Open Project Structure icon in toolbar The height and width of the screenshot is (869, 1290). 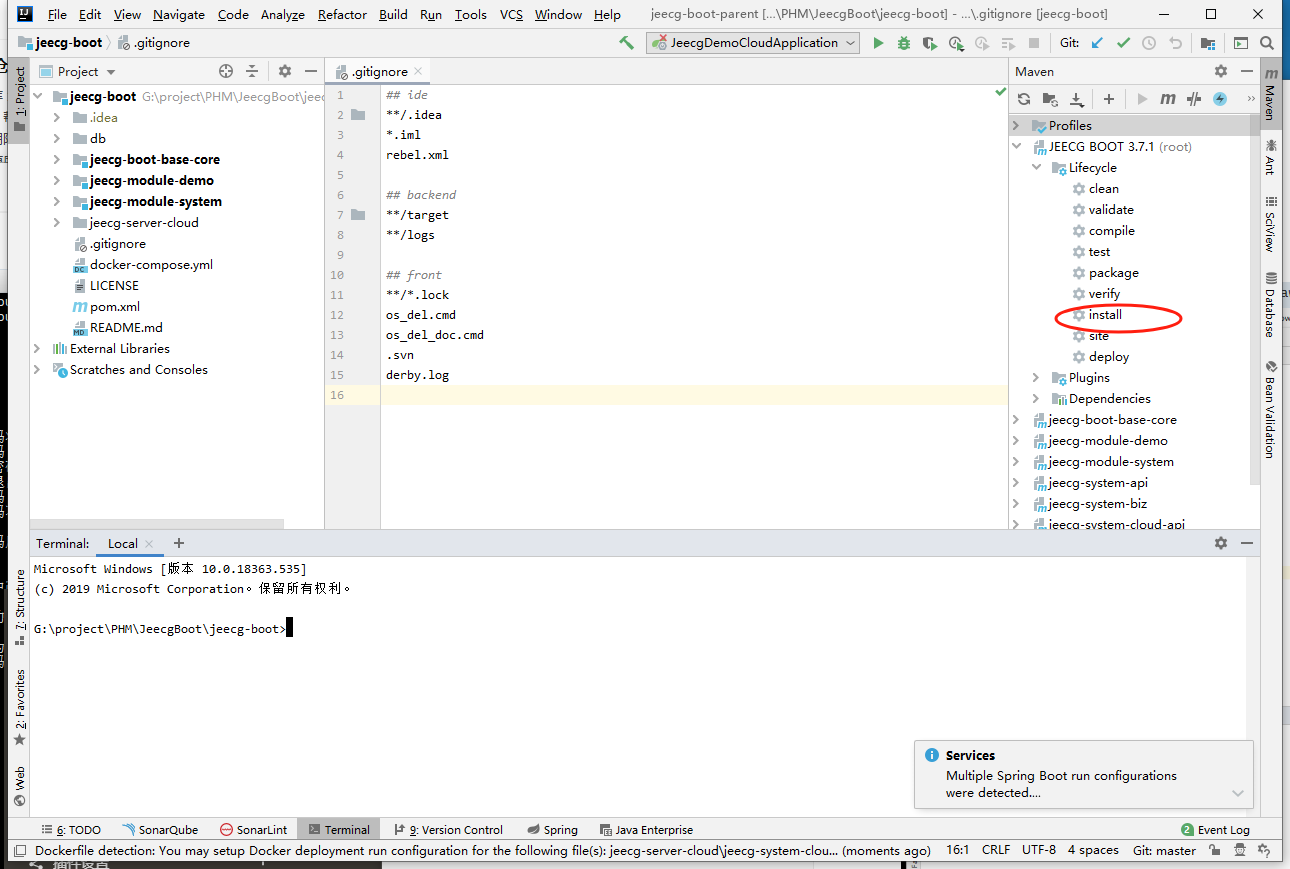click(x=1208, y=43)
